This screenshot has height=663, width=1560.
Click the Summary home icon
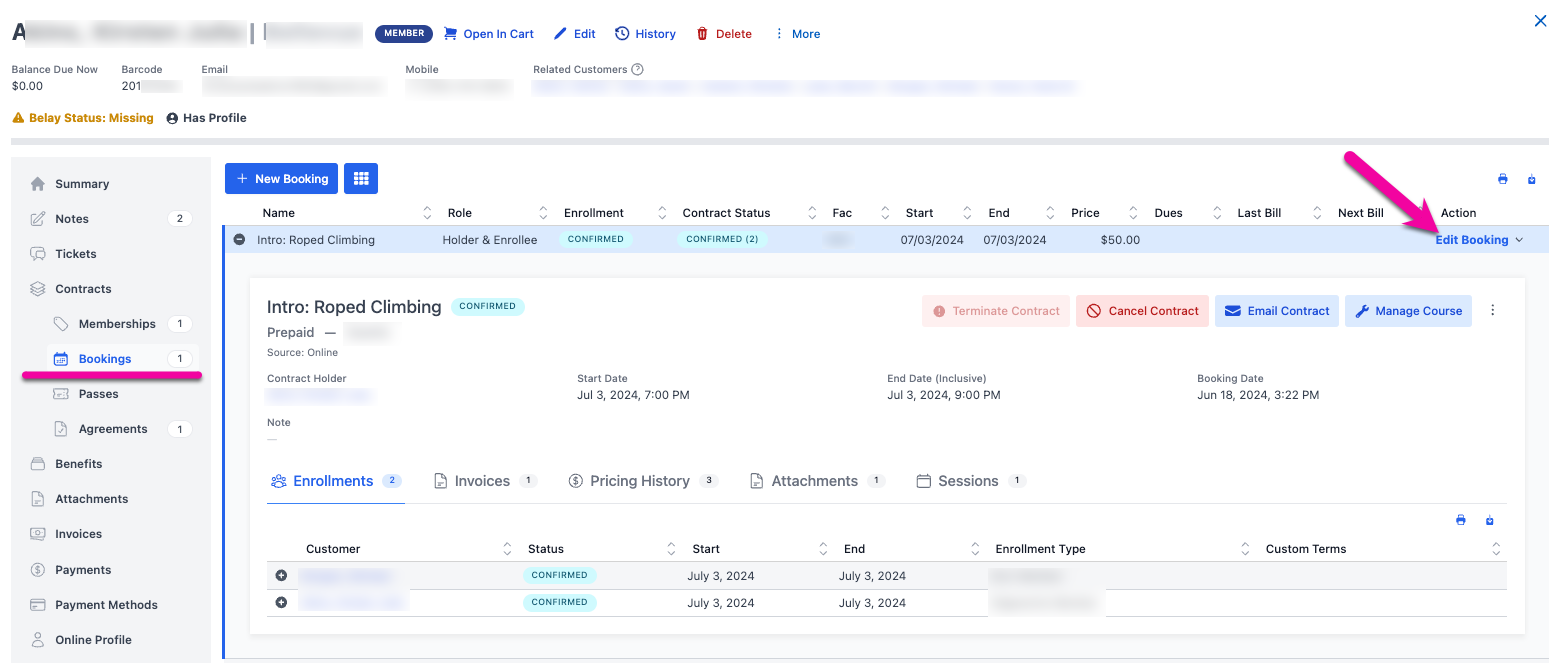pyautogui.click(x=38, y=184)
